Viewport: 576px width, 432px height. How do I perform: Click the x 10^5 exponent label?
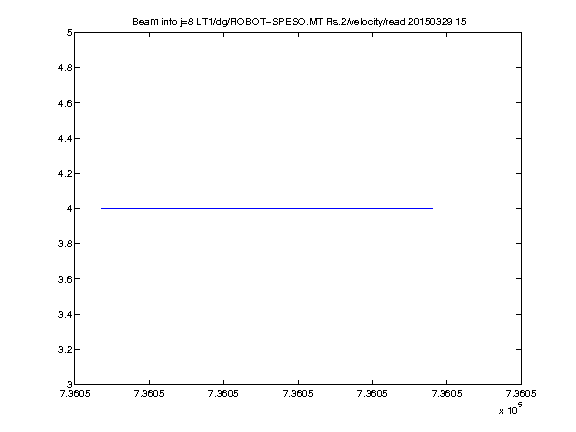click(x=511, y=409)
